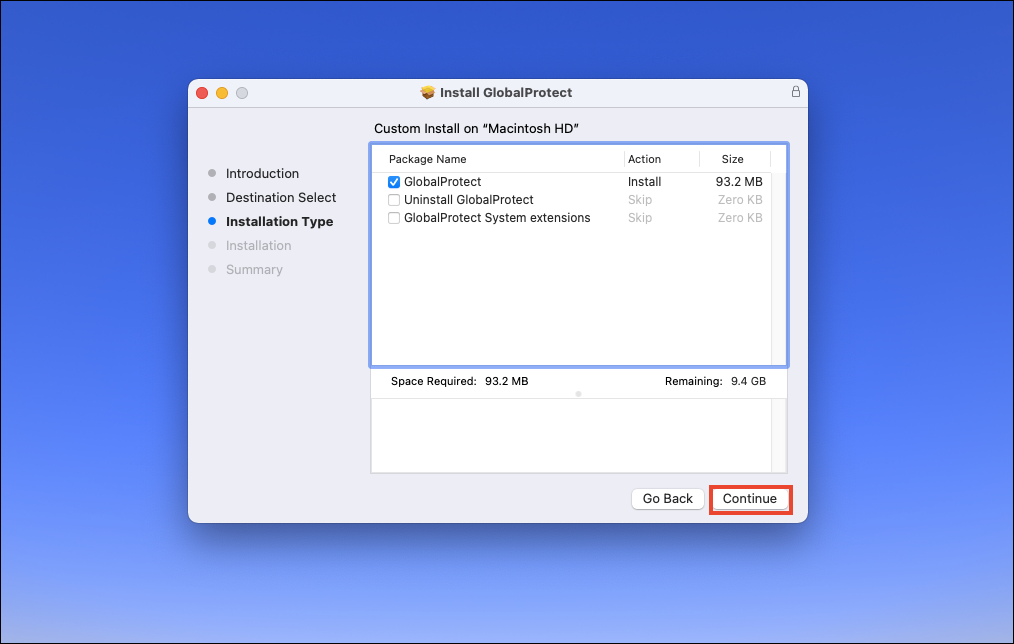Viewport: 1014px width, 644px height.
Task: Uncheck the GlobalProtect package checkbox
Action: 394,182
